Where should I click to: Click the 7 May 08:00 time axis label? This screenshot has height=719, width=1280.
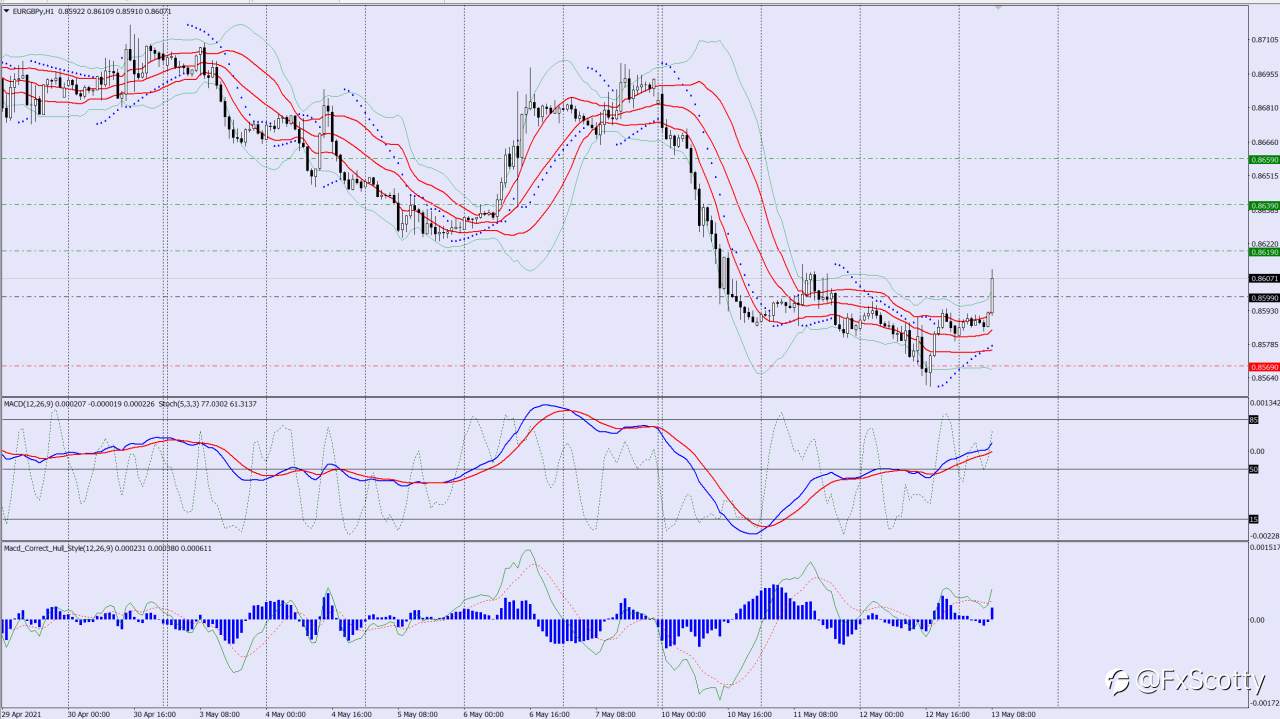616,714
